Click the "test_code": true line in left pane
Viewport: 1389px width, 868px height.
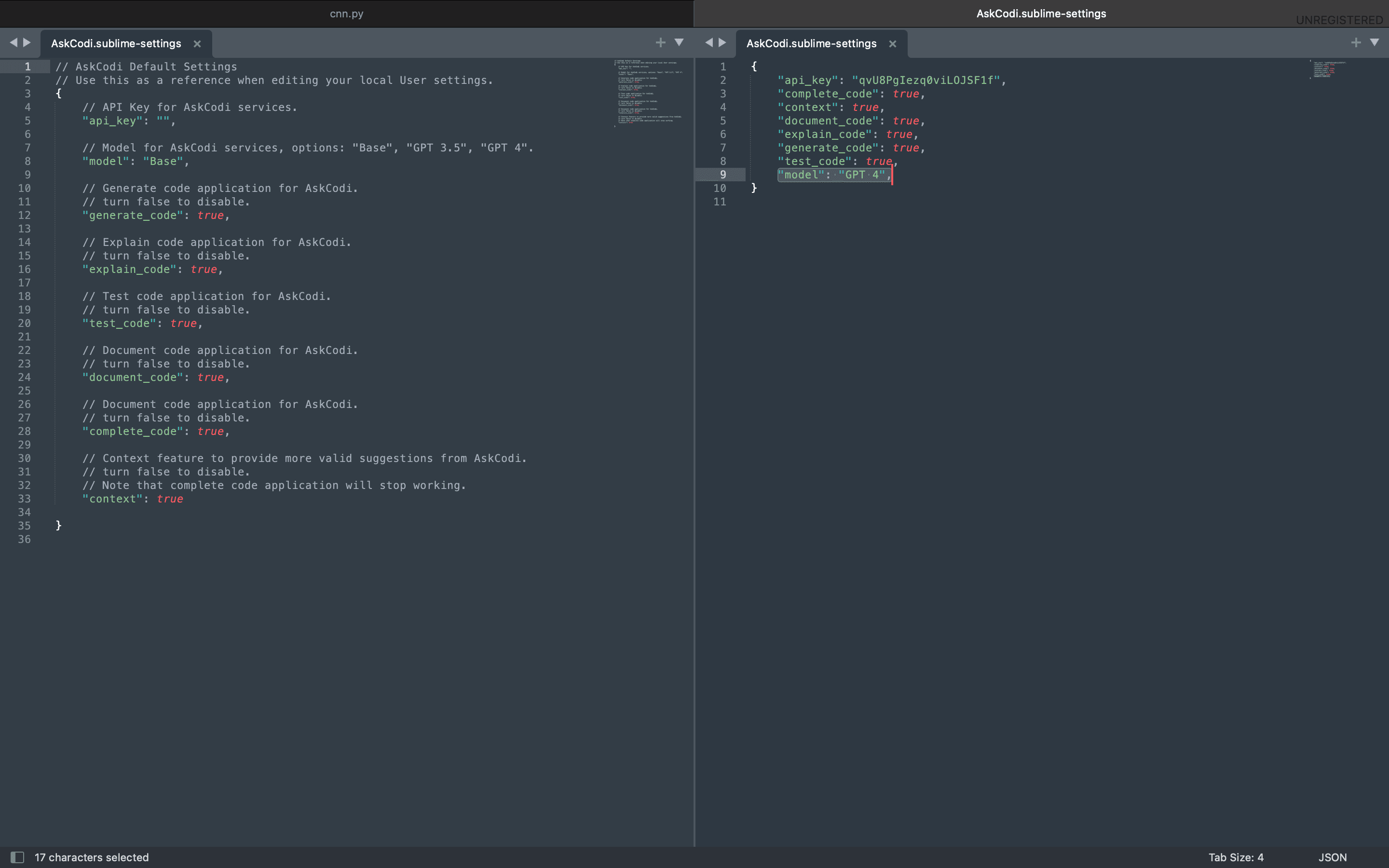tap(142, 323)
